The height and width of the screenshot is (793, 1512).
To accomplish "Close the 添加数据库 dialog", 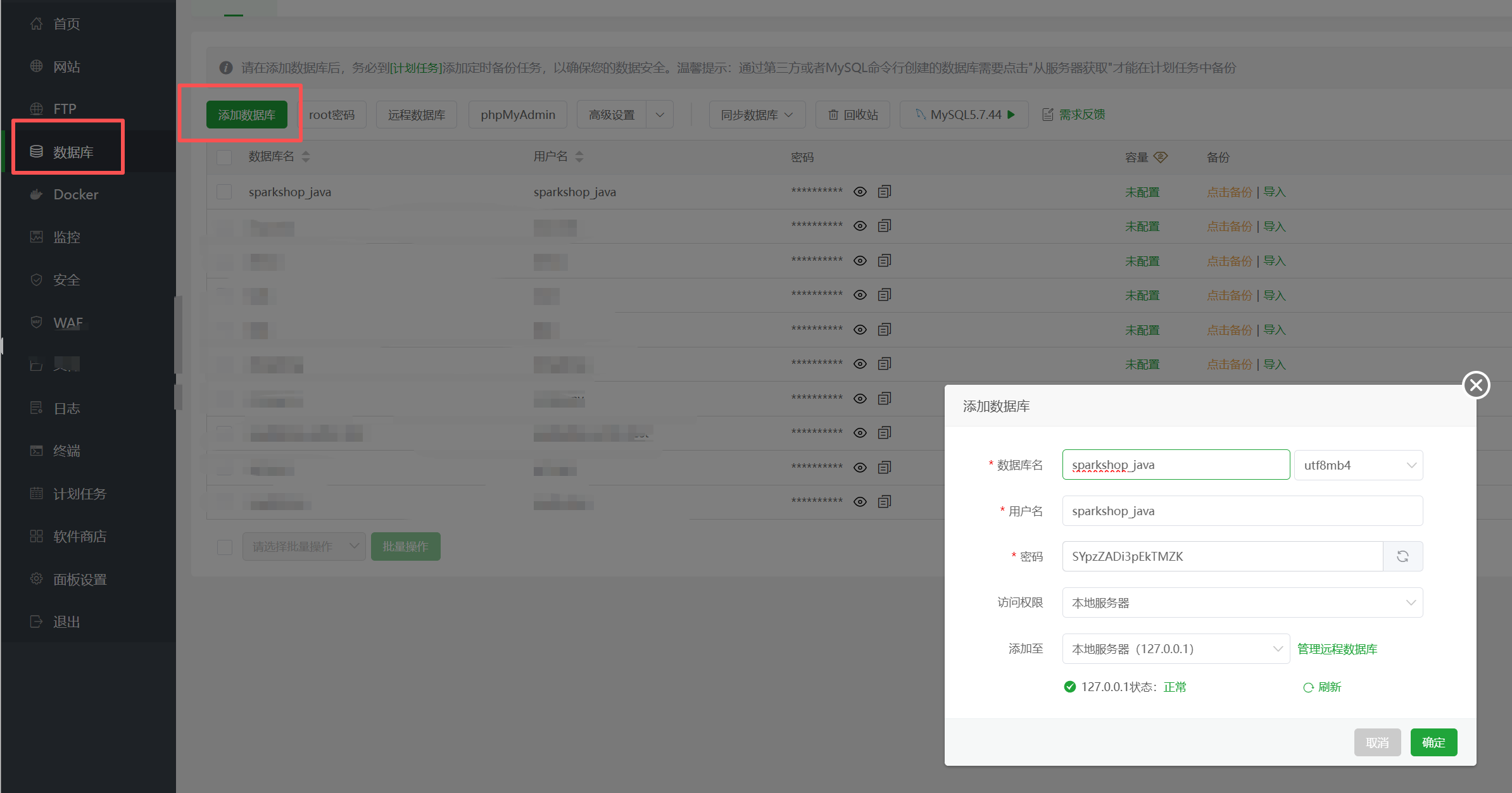I will pos(1476,385).
